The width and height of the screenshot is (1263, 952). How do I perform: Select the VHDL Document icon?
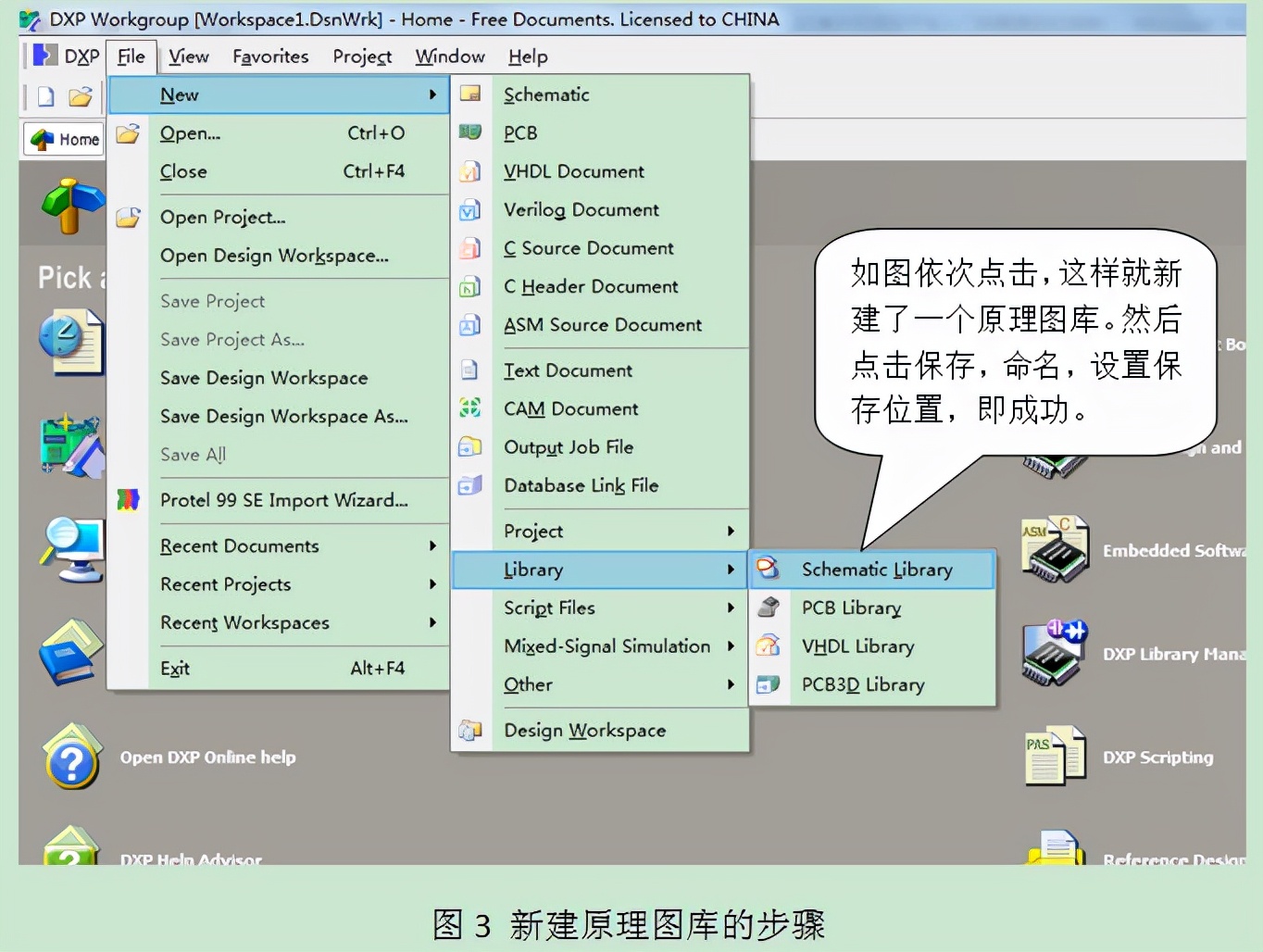pos(471,171)
